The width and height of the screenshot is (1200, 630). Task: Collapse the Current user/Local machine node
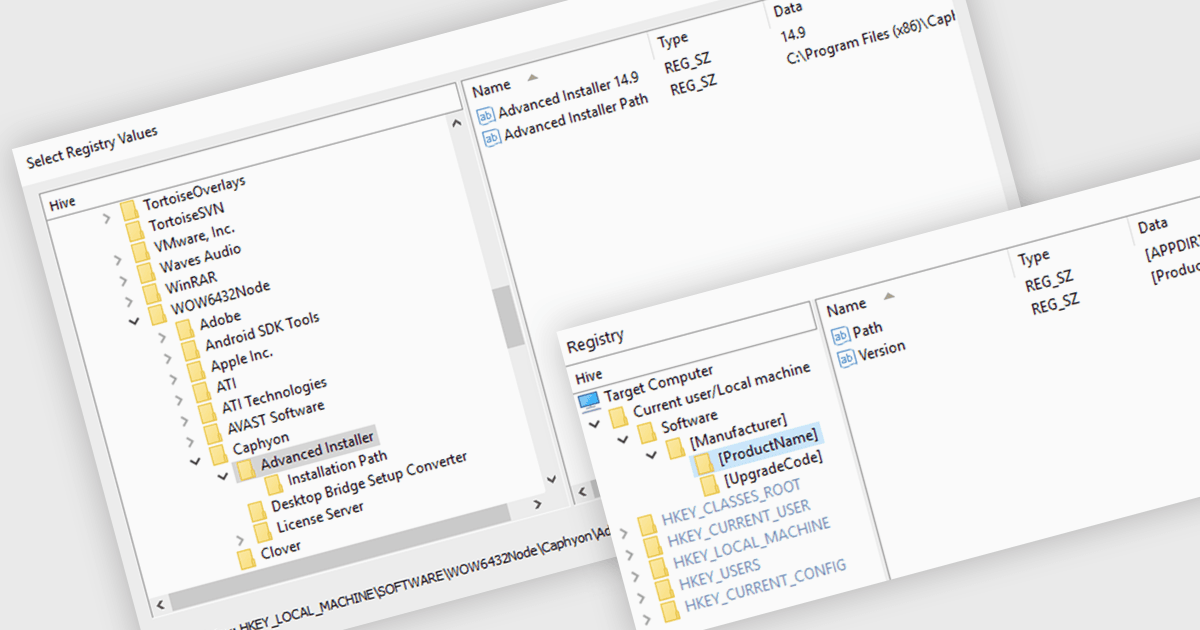click(x=595, y=424)
